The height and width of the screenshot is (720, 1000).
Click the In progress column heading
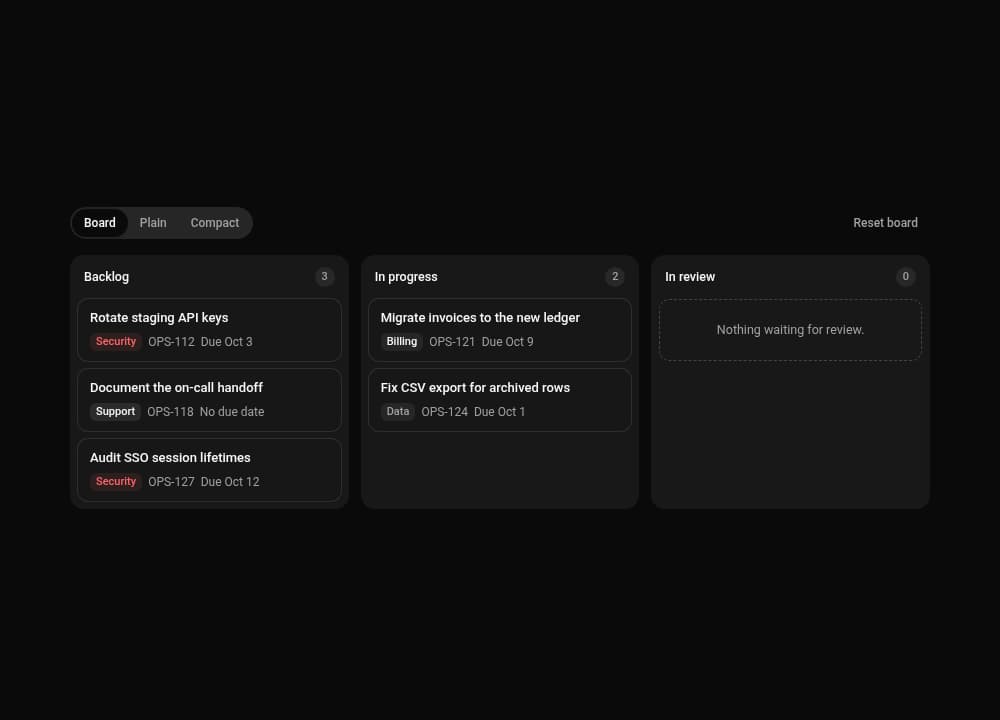pos(406,277)
